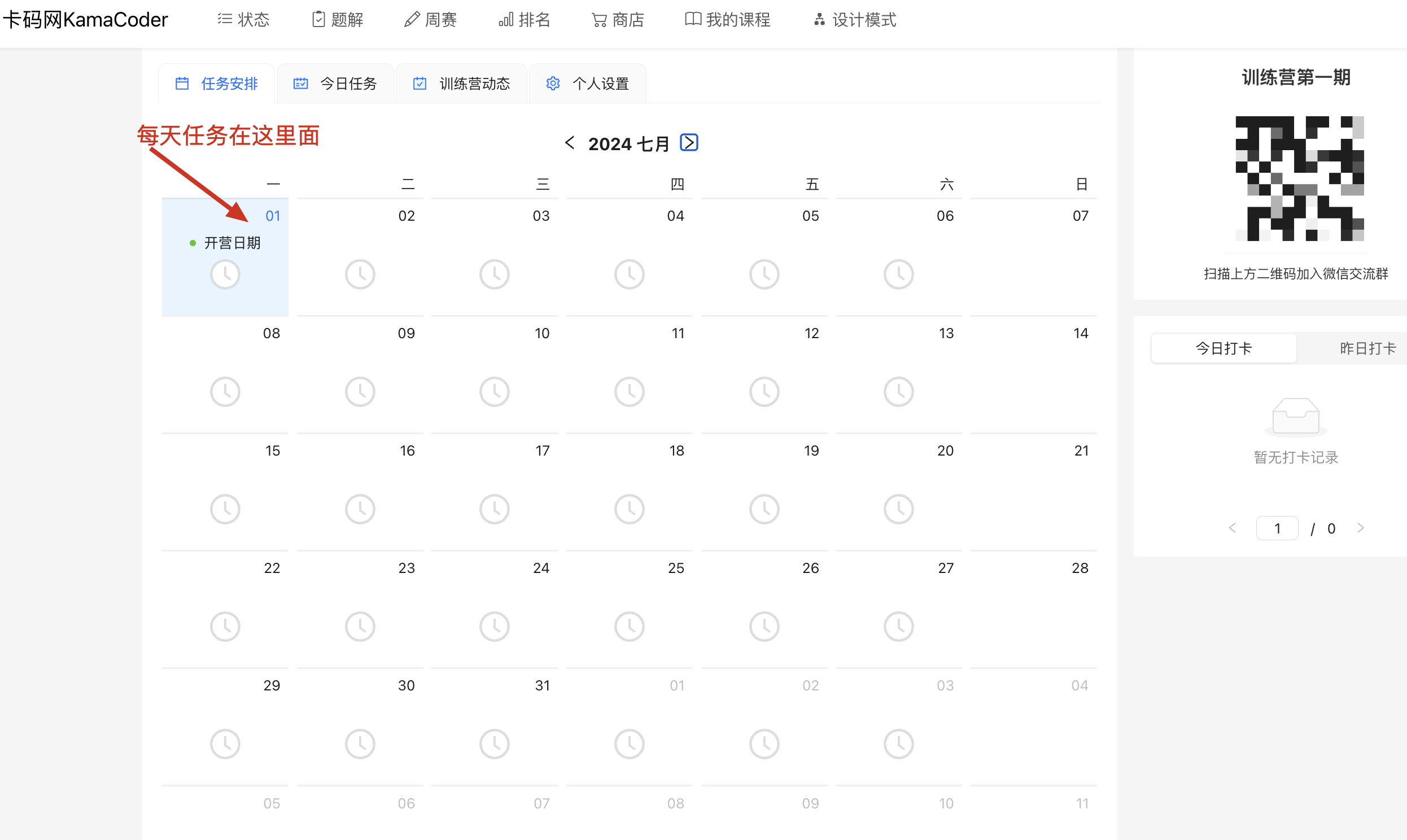This screenshot has height=840, width=1407.
Task: Click the WeChat group QR code
Action: point(1300,178)
